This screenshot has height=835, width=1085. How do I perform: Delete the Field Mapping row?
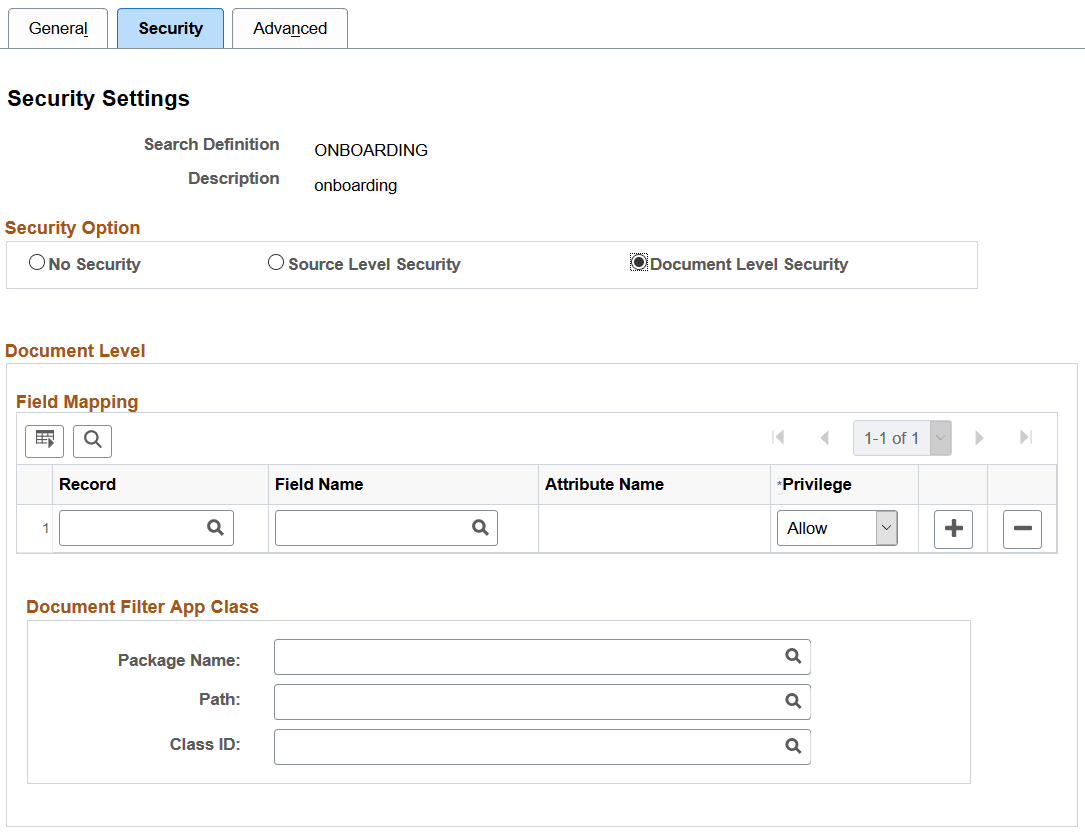click(1022, 529)
